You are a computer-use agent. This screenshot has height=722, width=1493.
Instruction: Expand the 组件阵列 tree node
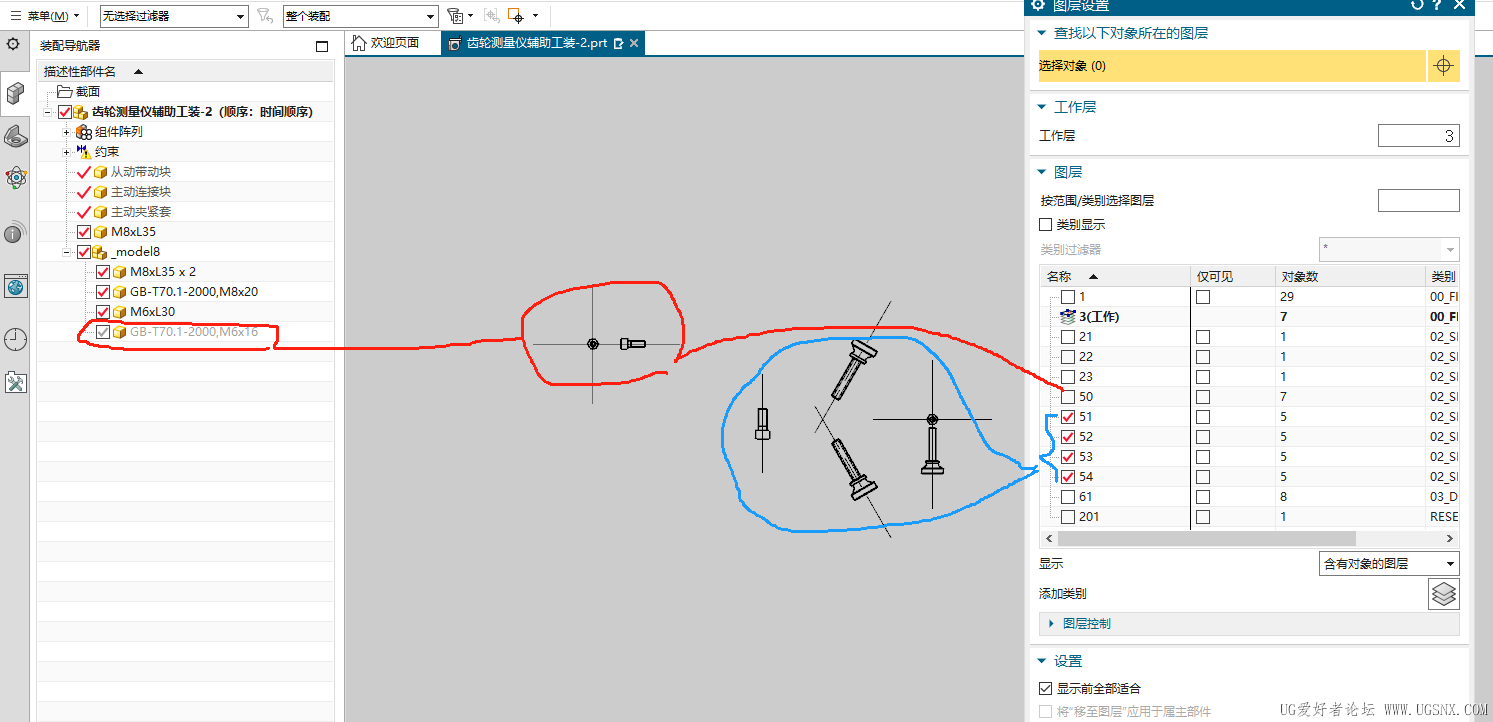[x=67, y=132]
